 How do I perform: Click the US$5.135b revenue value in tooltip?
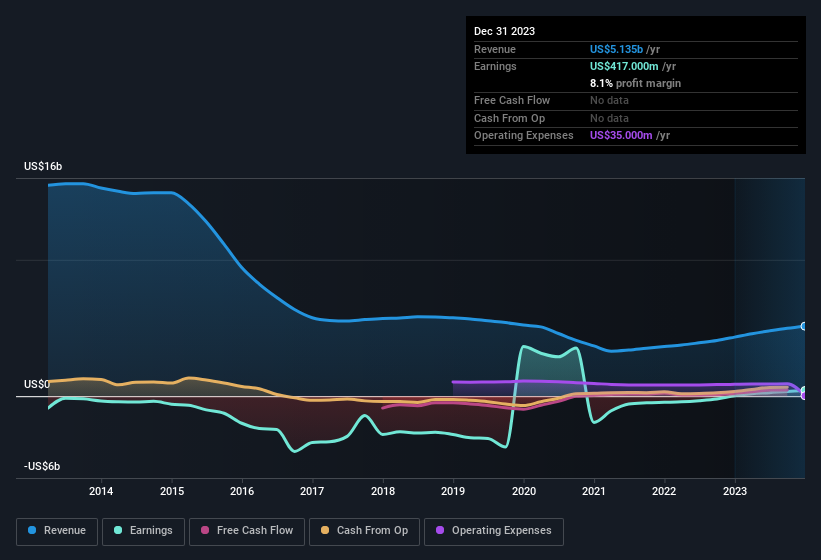tap(616, 49)
